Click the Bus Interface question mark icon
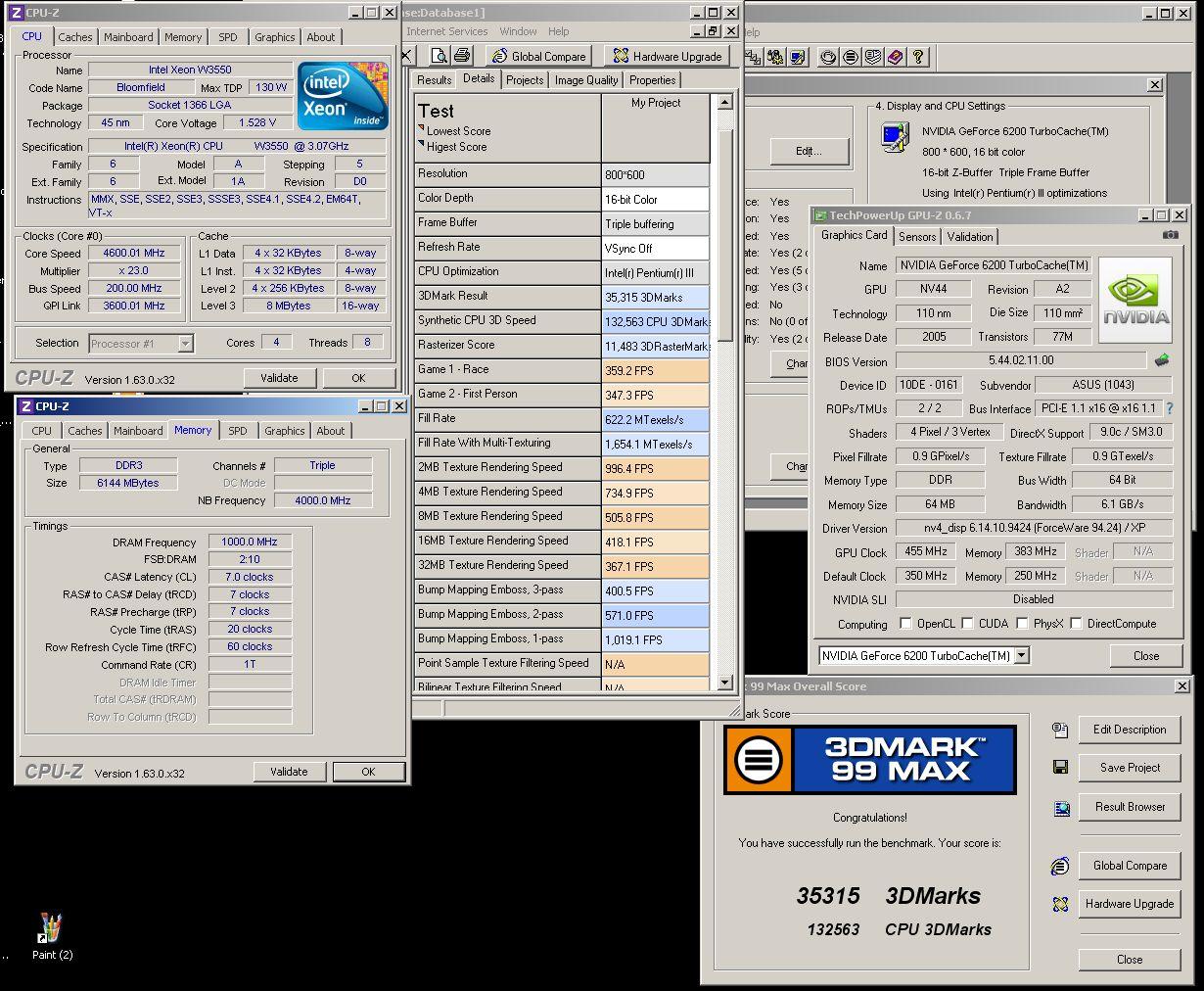 [x=1169, y=408]
